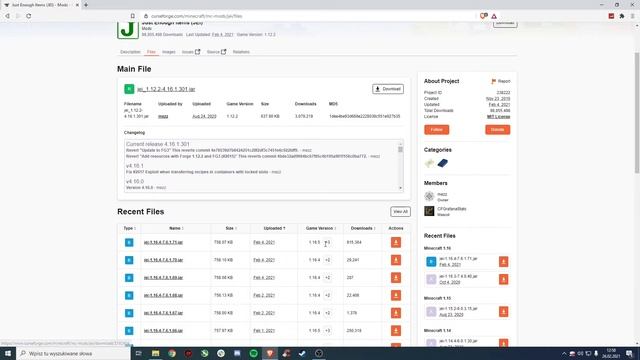Screen dimensions: 640x360
Task: Download jei-1.16.4-7.6.1.71.jar from Recent Files table
Action: 396,242
